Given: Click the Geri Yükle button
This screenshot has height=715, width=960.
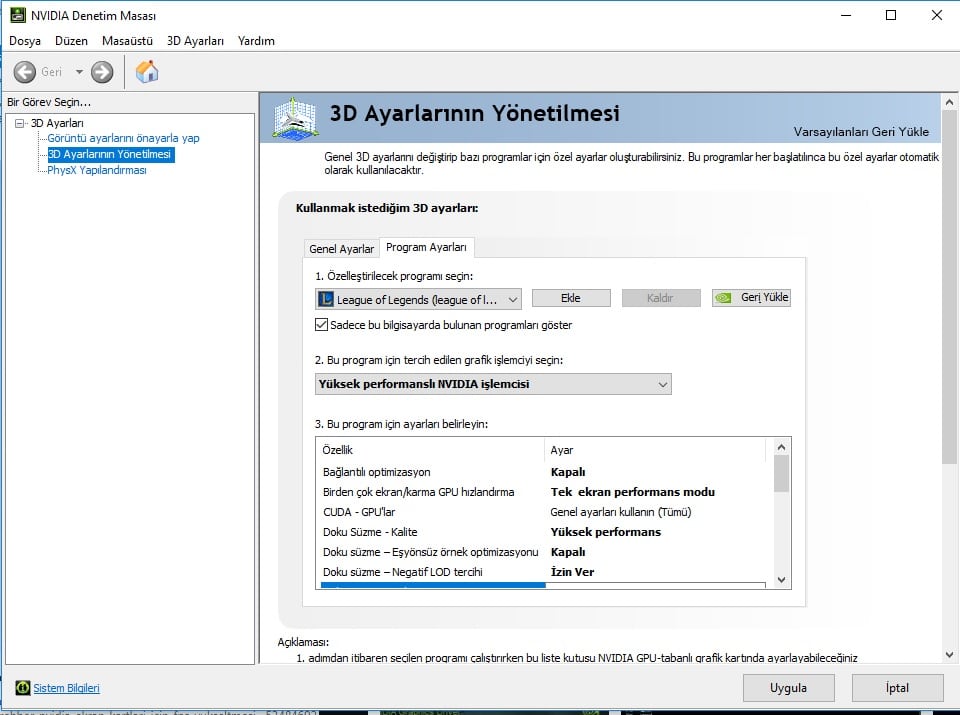Looking at the screenshot, I should pyautogui.click(x=751, y=298).
